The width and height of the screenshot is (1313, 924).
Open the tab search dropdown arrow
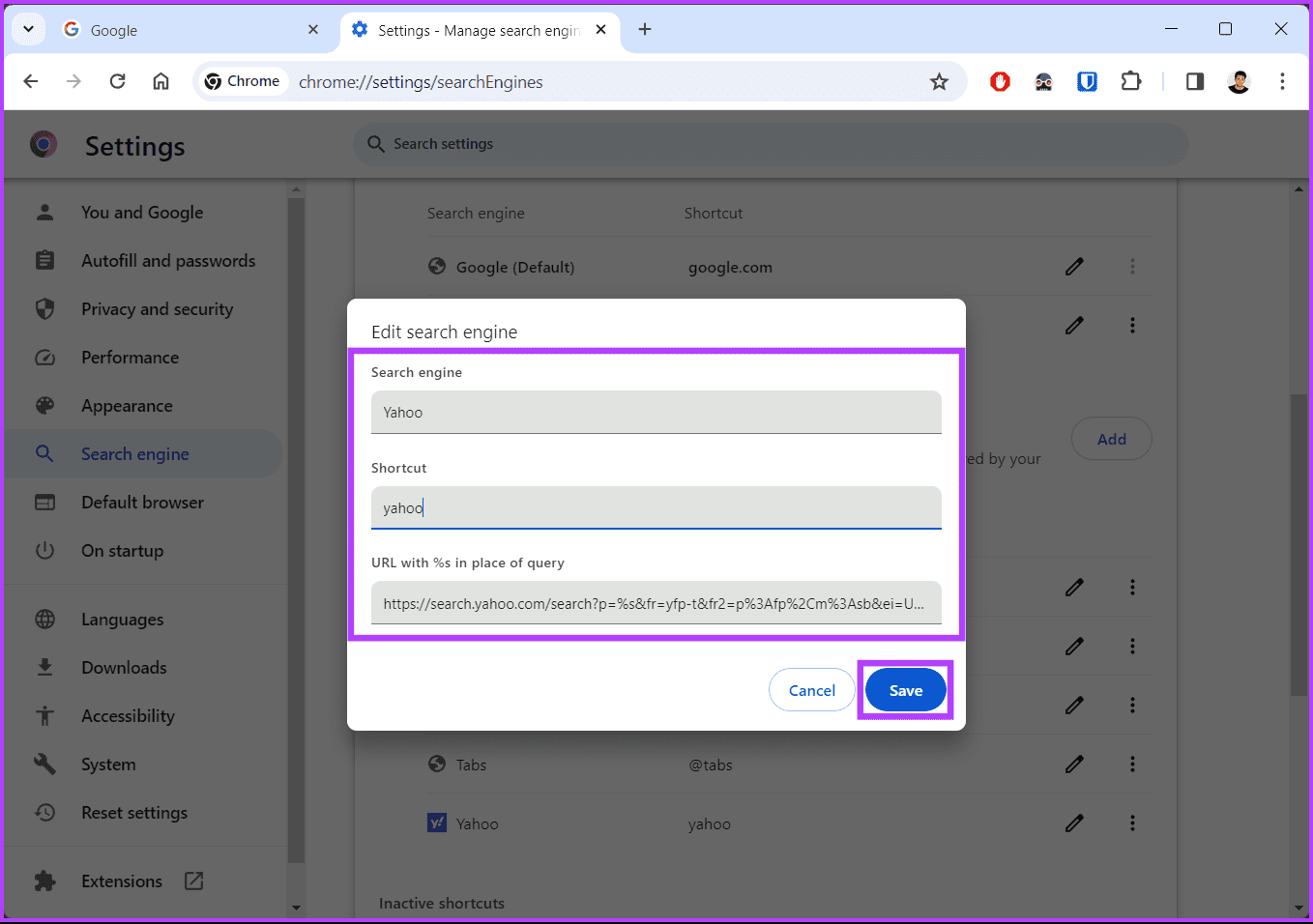(x=28, y=29)
